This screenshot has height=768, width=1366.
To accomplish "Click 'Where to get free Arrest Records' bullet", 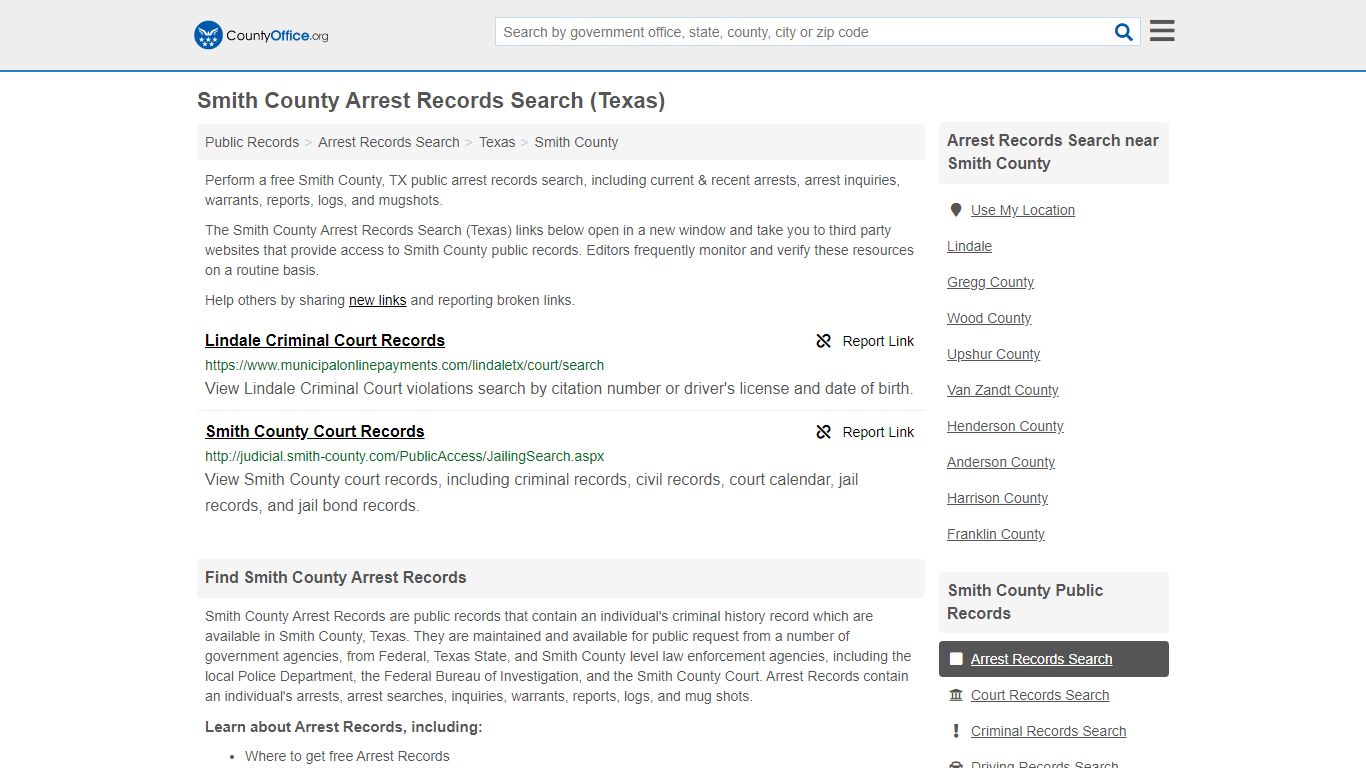I will pyautogui.click(x=347, y=756).
